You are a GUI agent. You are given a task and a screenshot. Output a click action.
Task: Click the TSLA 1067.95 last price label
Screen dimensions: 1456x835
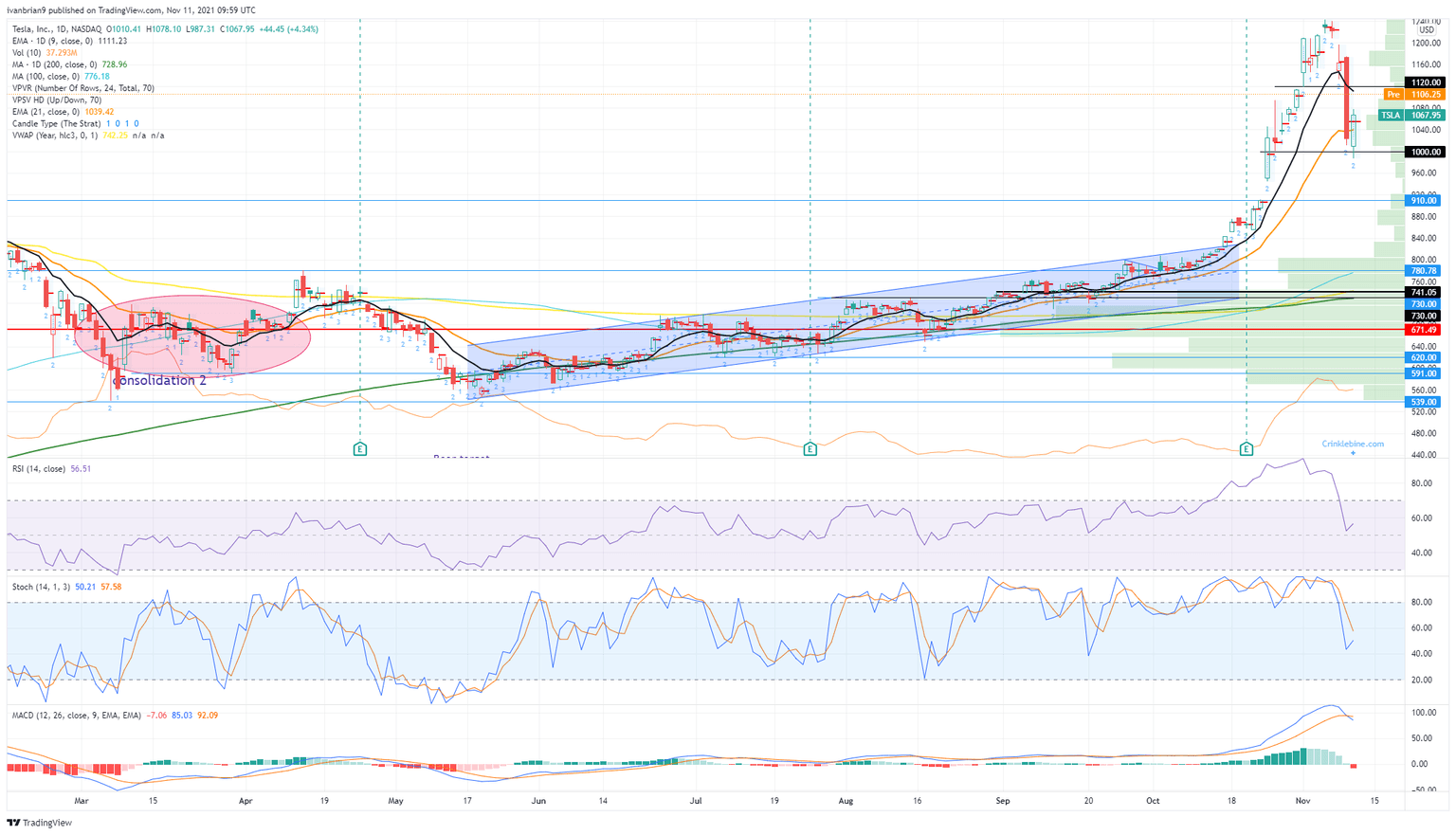(1410, 116)
